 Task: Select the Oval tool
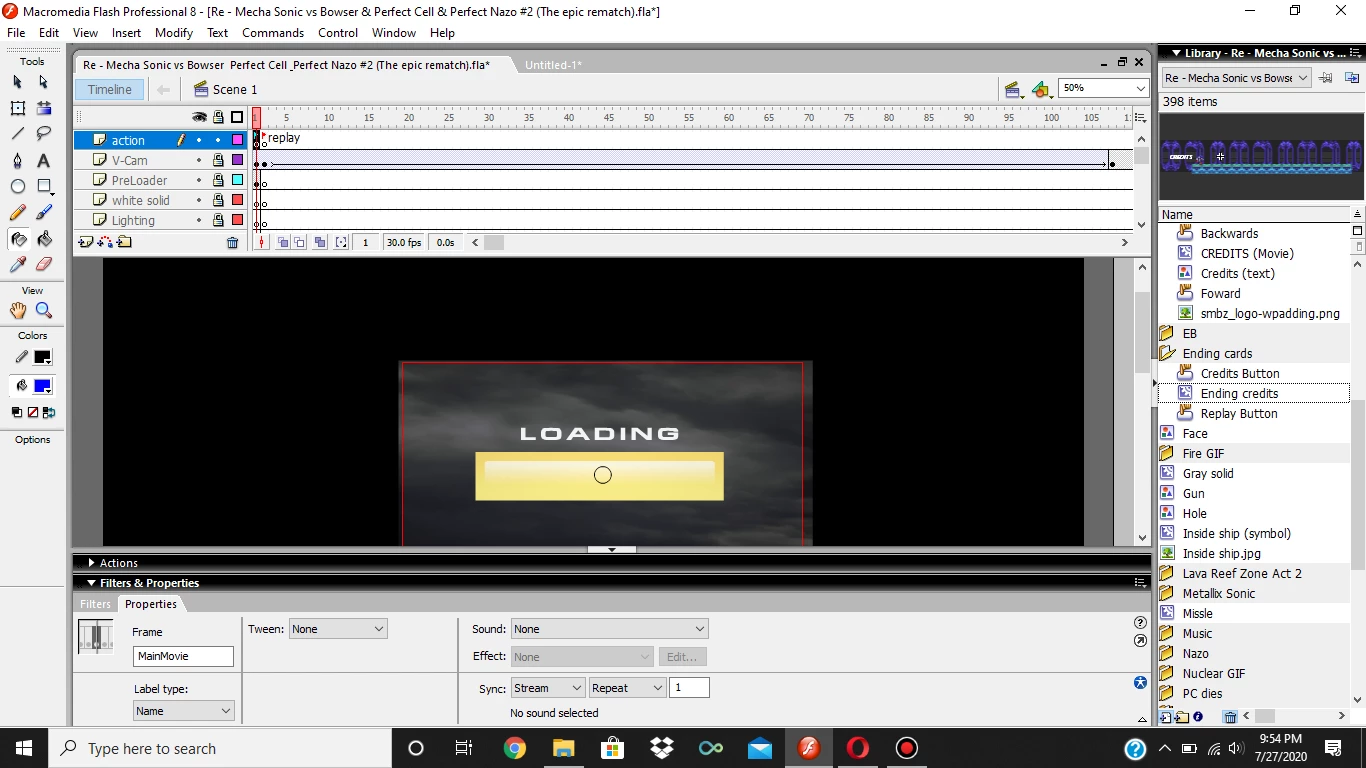[x=18, y=186]
